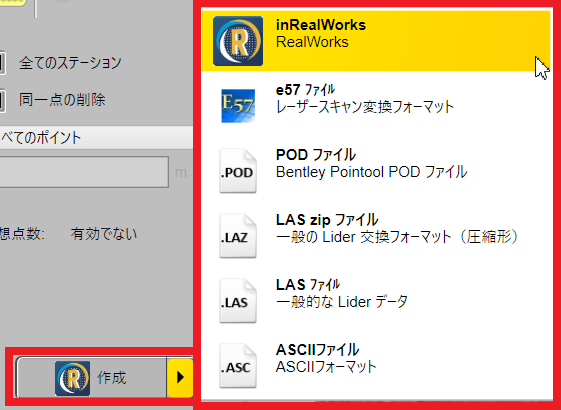The width and height of the screenshot is (561, 410).
Task: Click the 作成 create button
Action: click(x=91, y=377)
